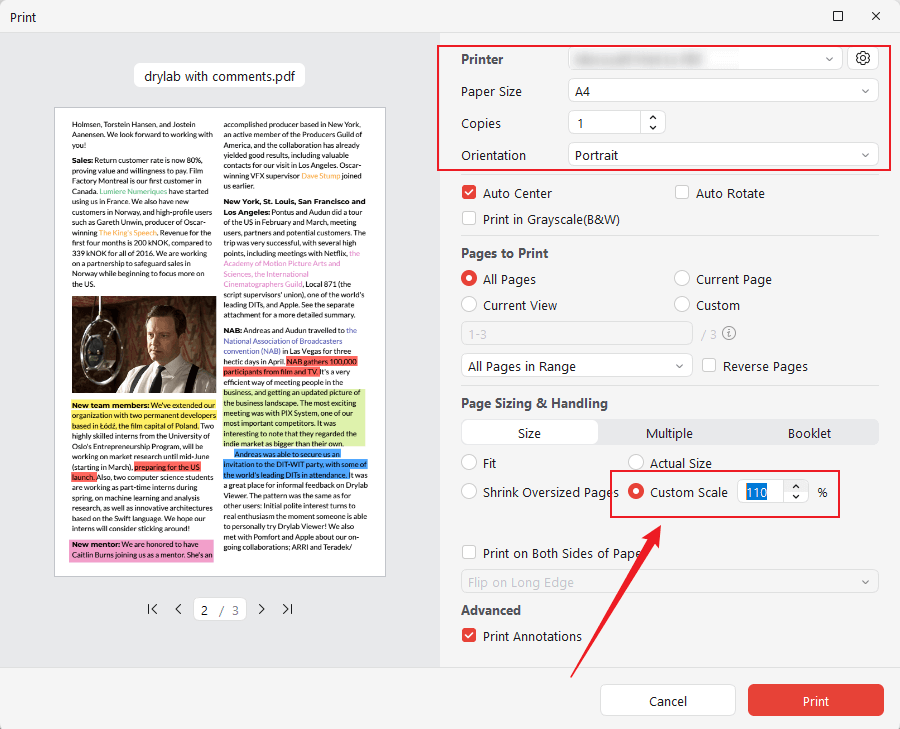Disable Print Annotations

click(468, 635)
